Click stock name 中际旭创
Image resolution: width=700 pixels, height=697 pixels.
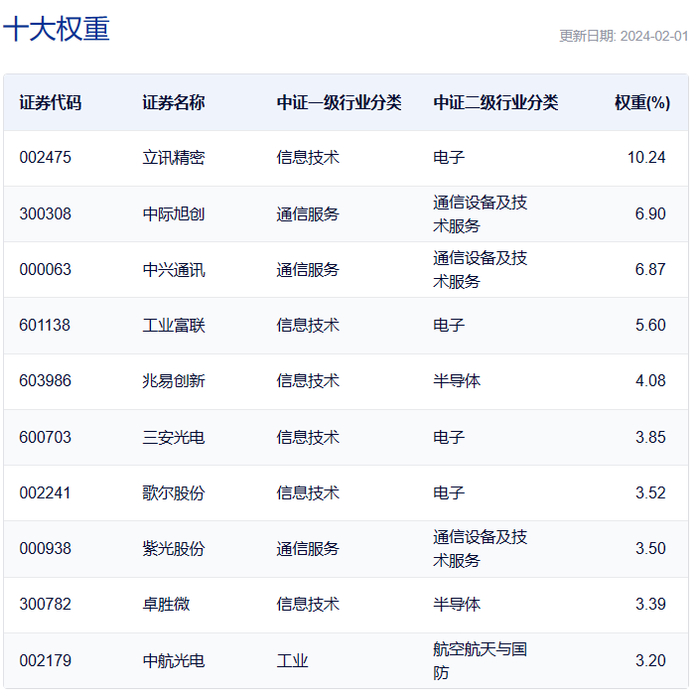pos(174,214)
